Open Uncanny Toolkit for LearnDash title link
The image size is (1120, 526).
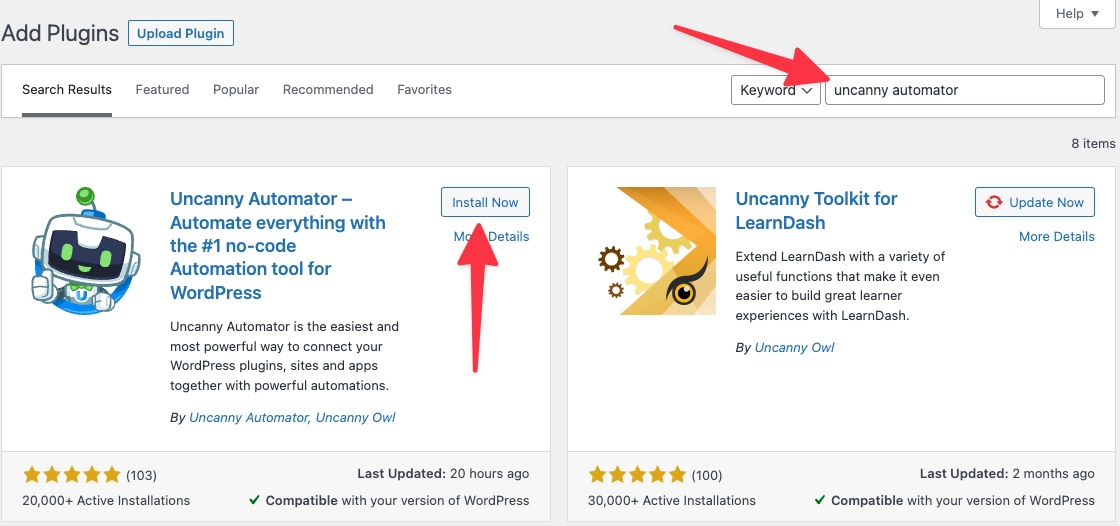816,210
